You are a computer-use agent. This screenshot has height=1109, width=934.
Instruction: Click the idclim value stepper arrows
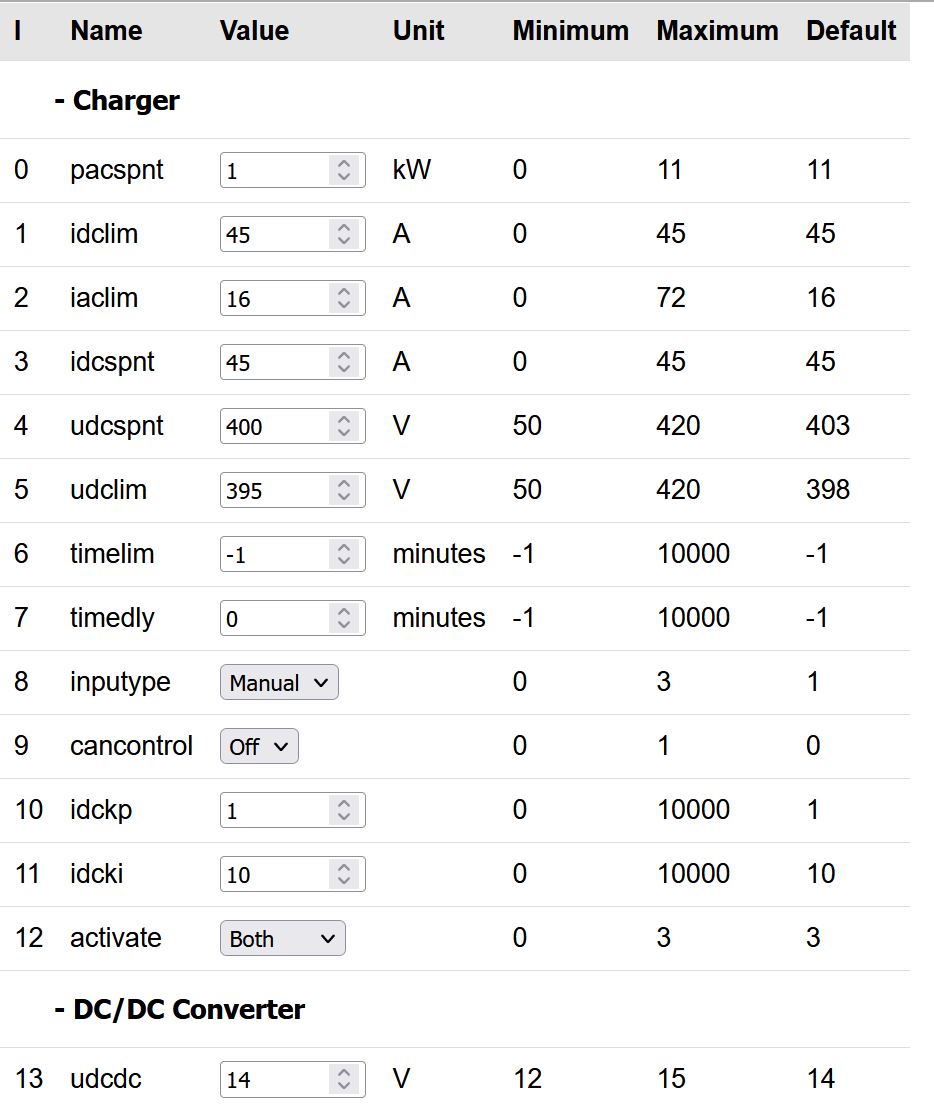(343, 234)
